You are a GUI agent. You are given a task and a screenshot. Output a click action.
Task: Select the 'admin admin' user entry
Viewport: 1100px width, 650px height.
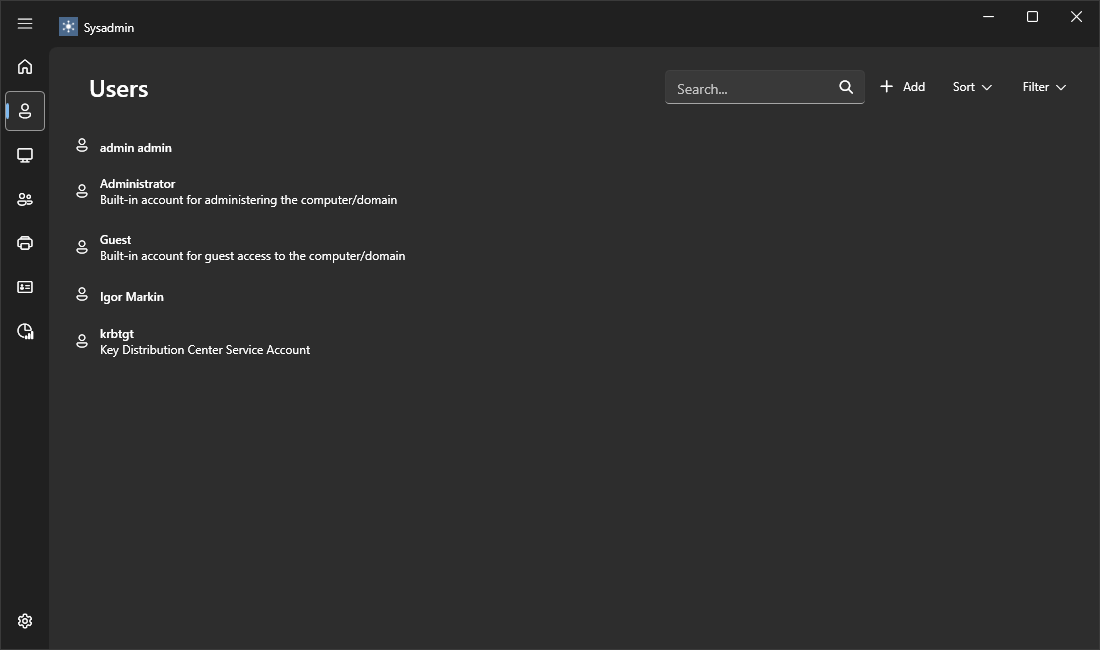[x=136, y=148]
